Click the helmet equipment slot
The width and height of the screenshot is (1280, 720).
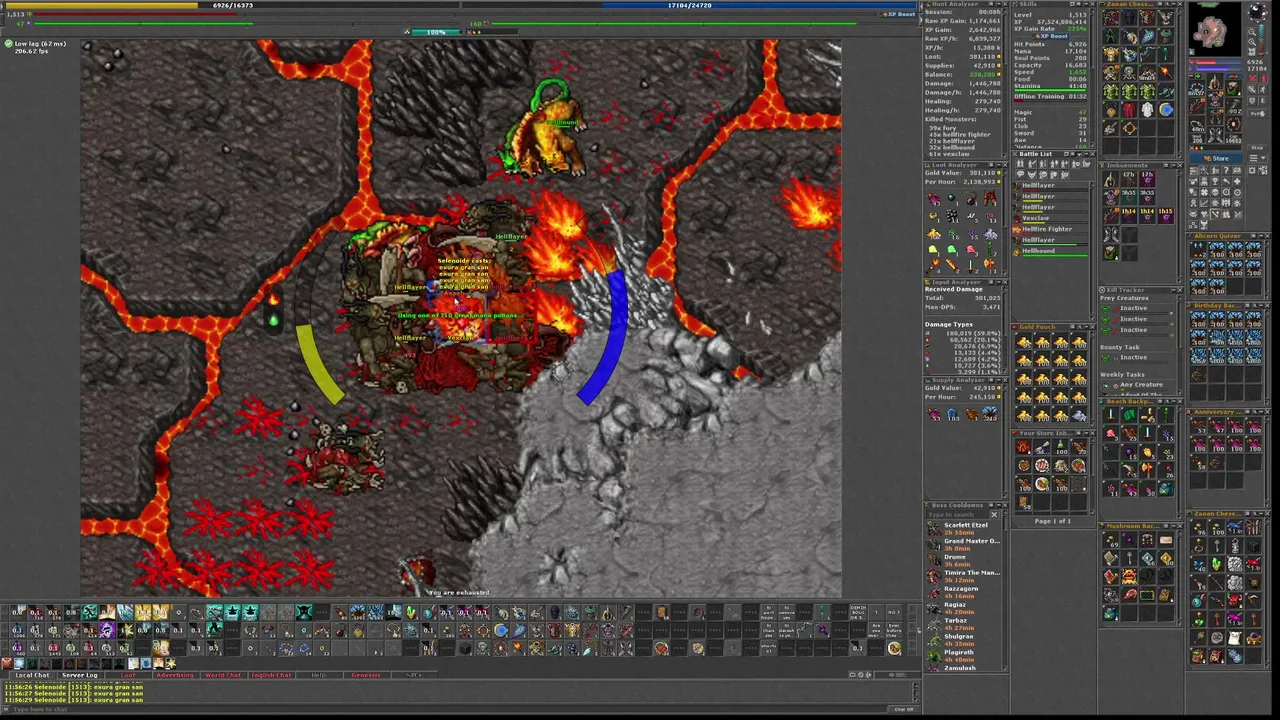tap(1213, 81)
